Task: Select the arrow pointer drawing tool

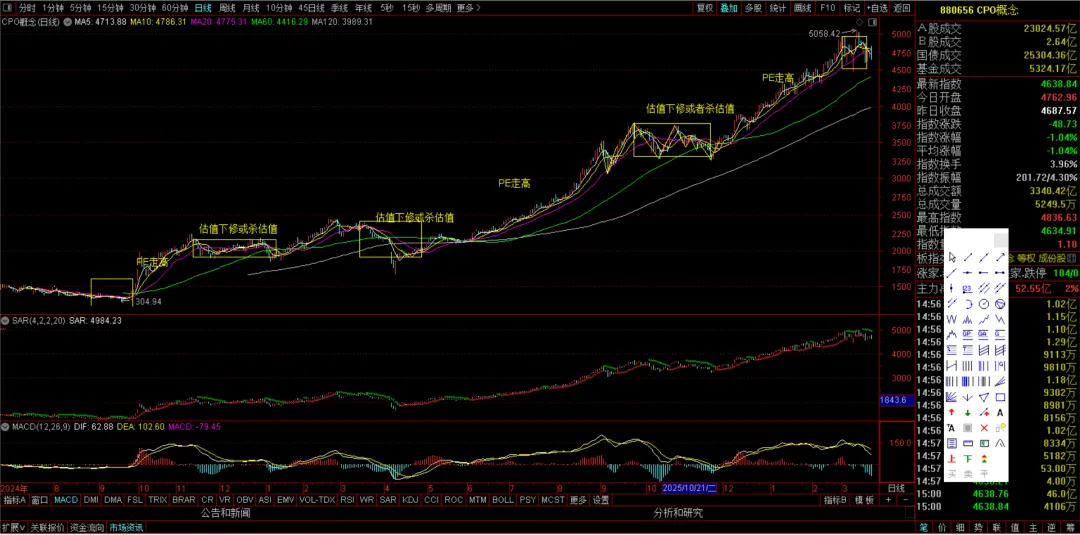Action: (x=952, y=257)
